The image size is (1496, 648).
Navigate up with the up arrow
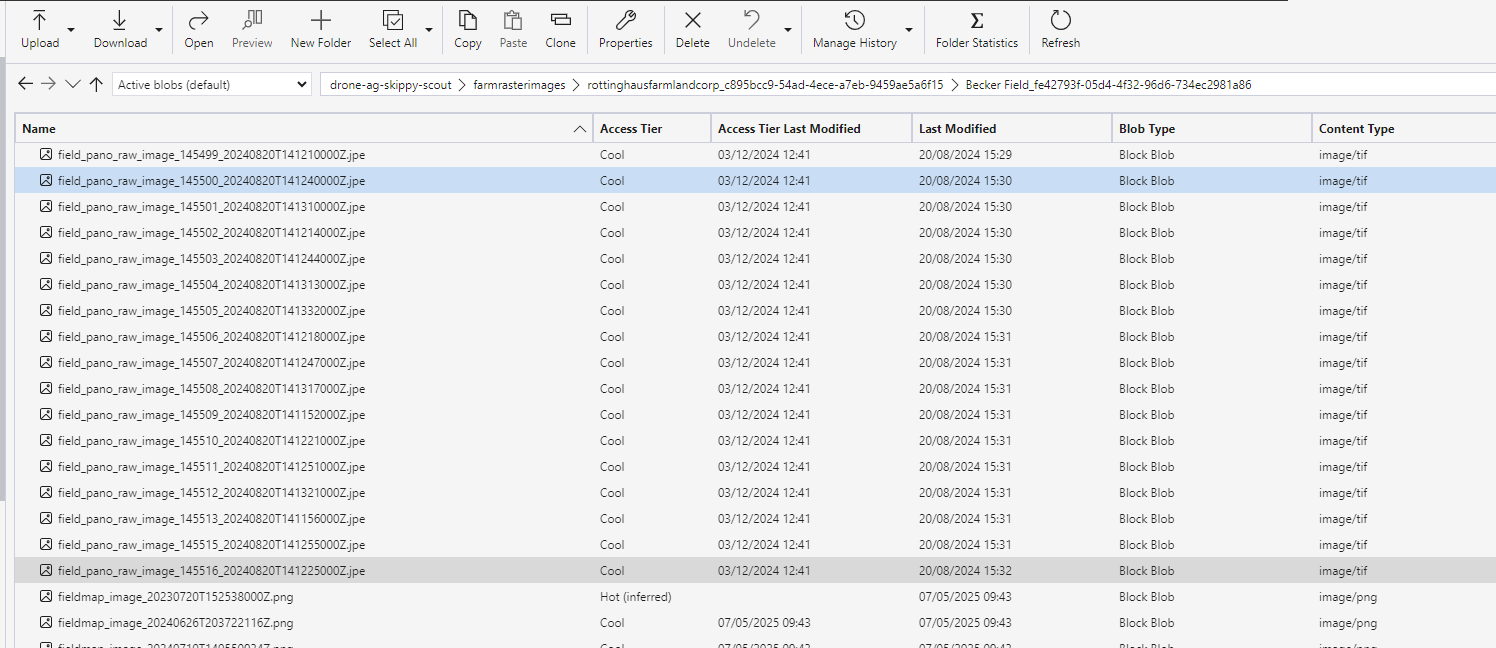96,84
